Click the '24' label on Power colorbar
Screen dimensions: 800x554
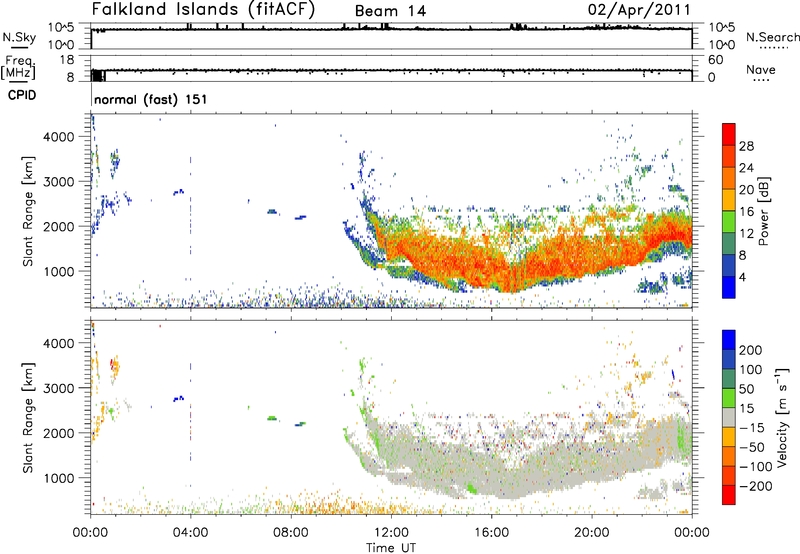(746, 168)
